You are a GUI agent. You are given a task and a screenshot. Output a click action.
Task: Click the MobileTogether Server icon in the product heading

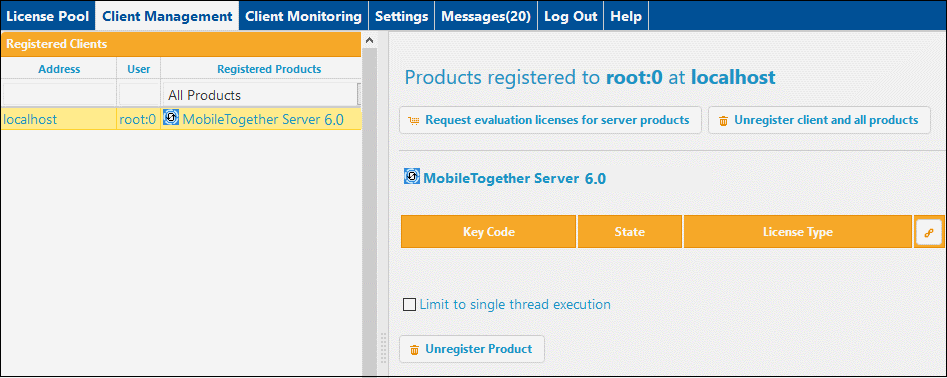[x=411, y=176]
